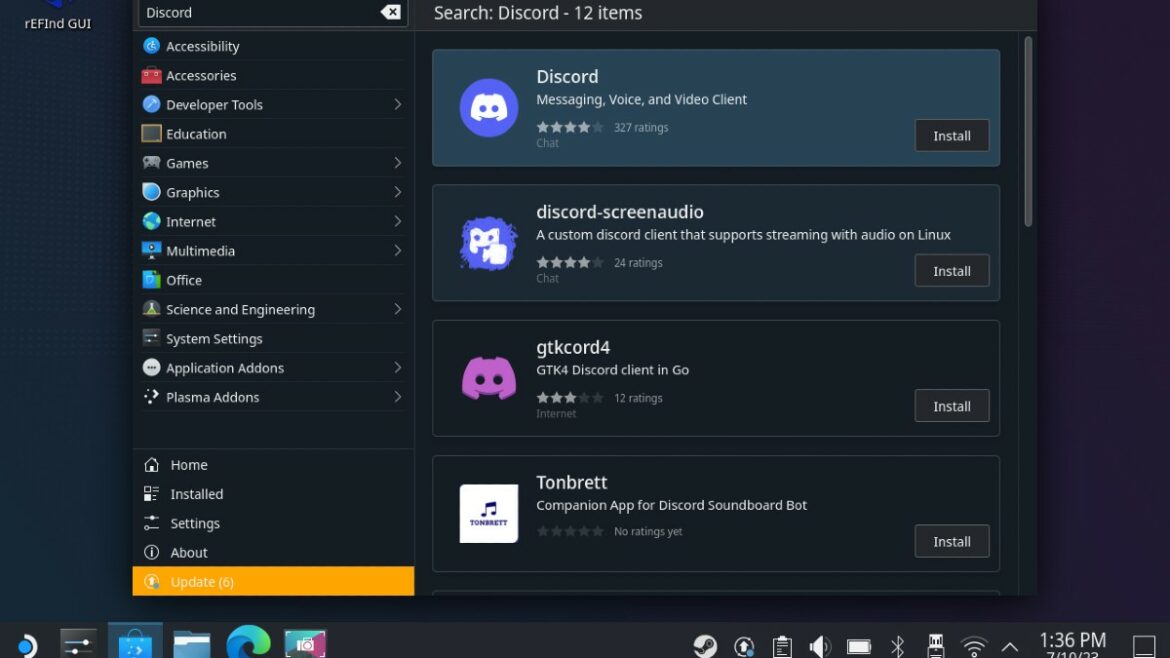Open Update (6) page

coord(273,581)
